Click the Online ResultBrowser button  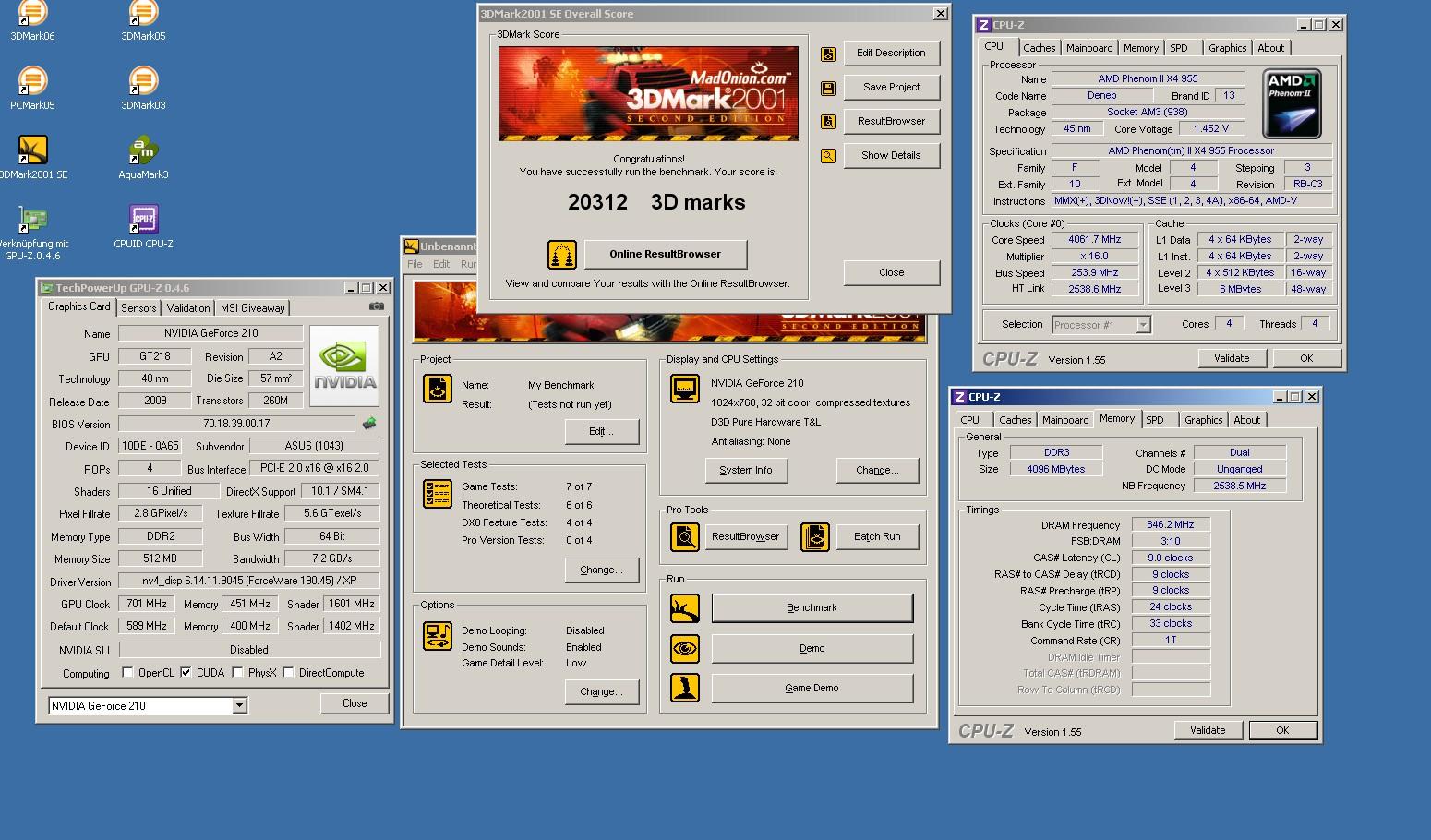click(x=665, y=254)
